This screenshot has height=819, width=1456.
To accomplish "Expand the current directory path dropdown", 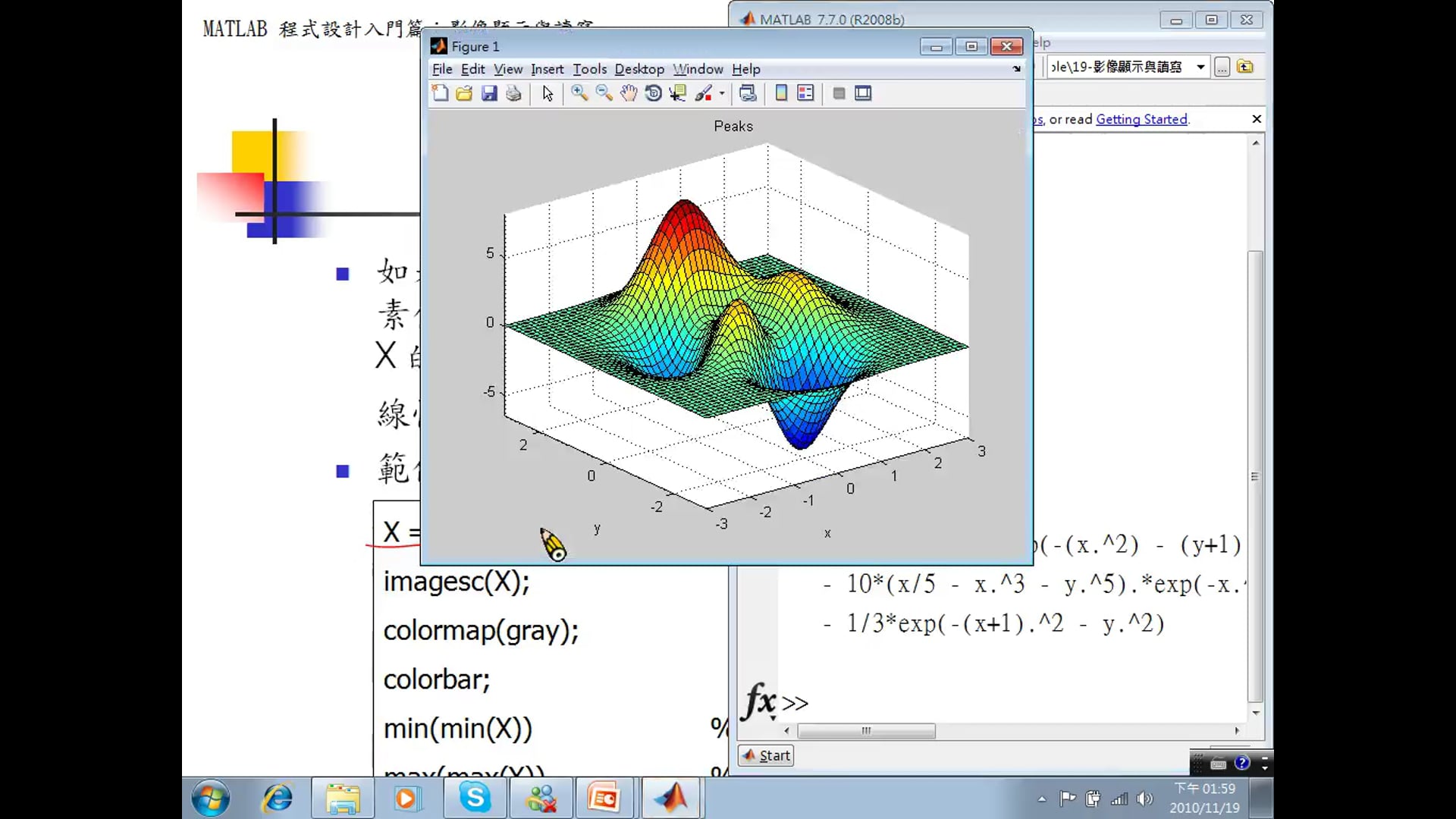I will tap(1200, 67).
